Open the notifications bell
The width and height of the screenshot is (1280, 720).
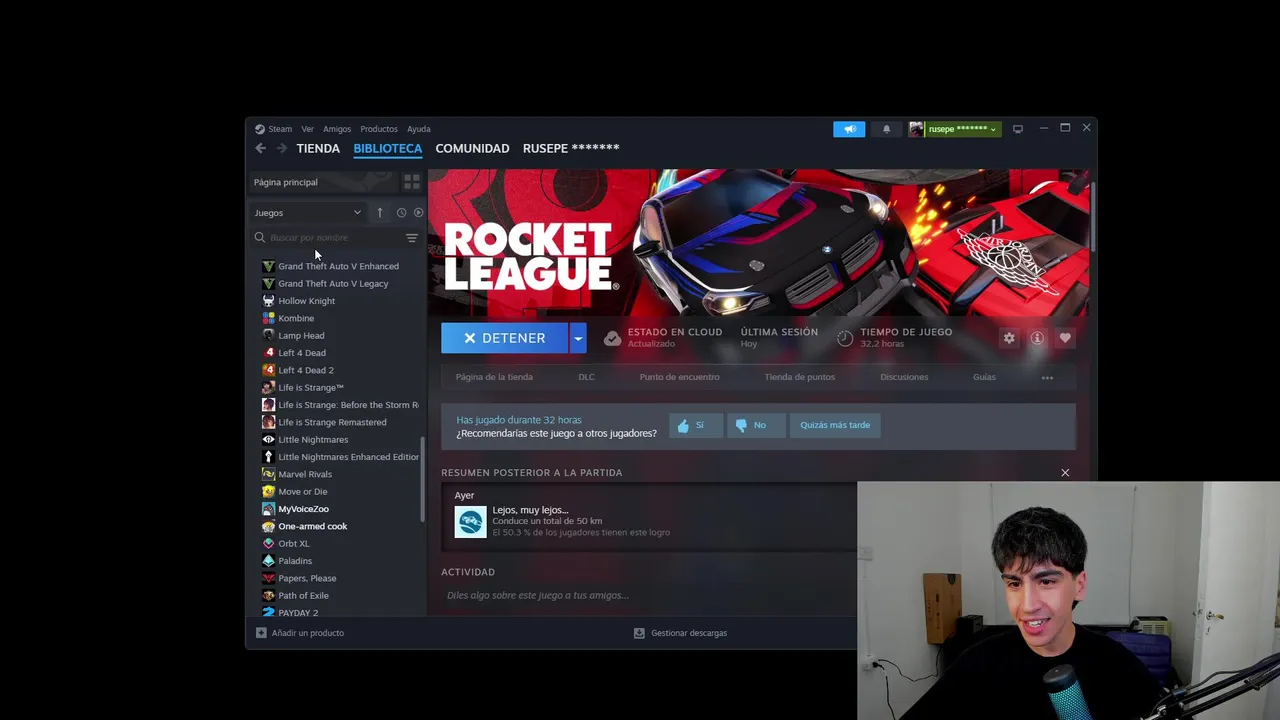[x=886, y=129]
